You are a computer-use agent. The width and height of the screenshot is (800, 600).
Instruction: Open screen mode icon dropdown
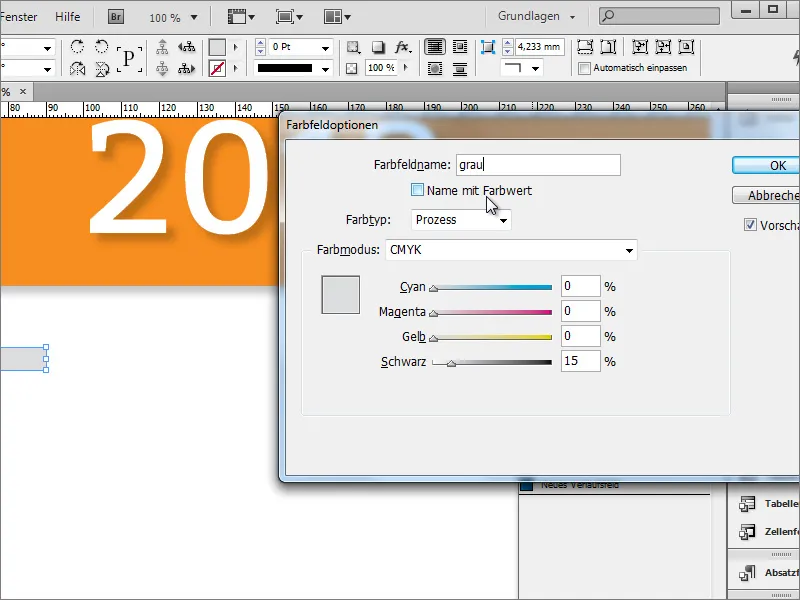(289, 17)
